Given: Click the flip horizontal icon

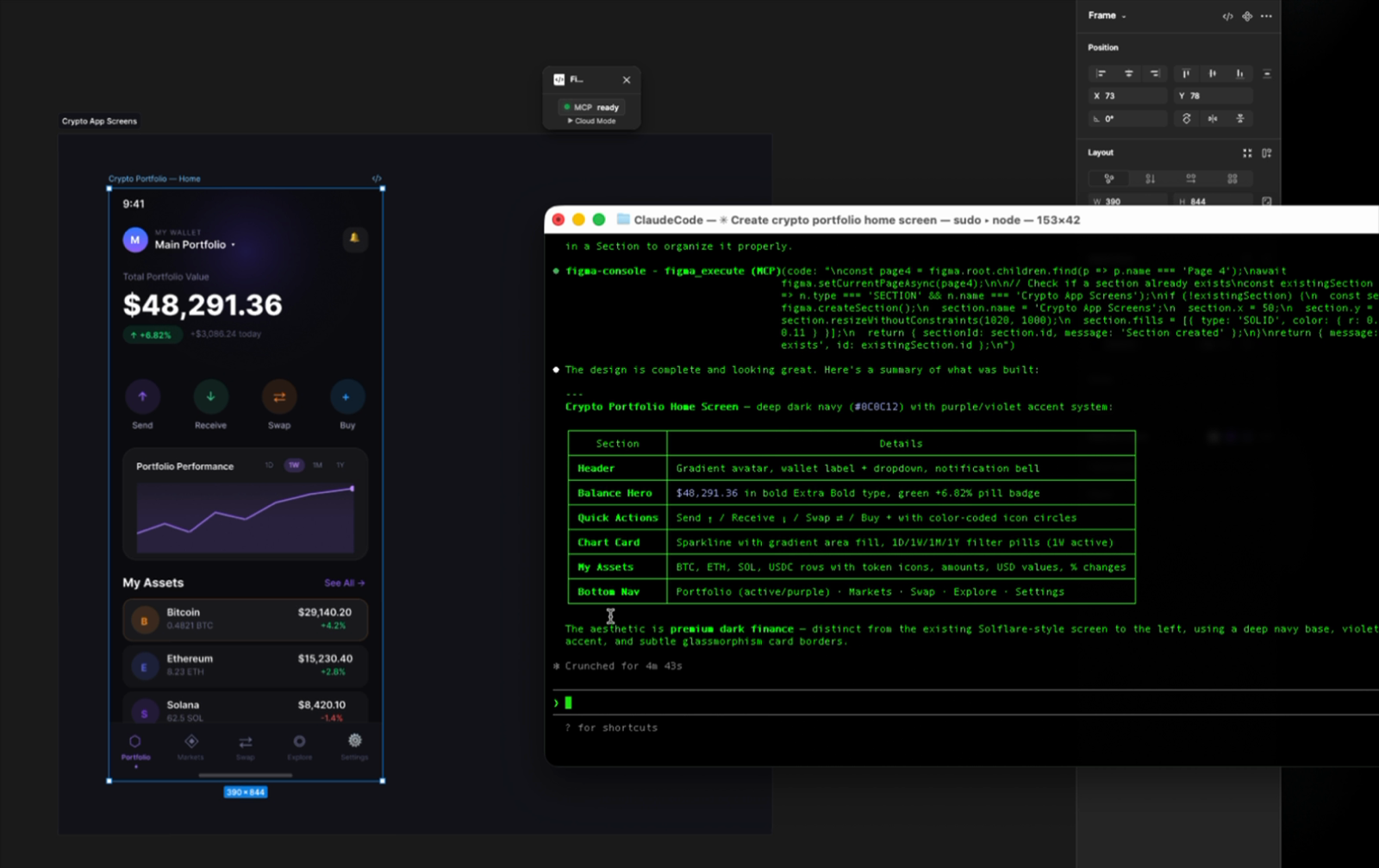Looking at the screenshot, I should click(x=1213, y=118).
